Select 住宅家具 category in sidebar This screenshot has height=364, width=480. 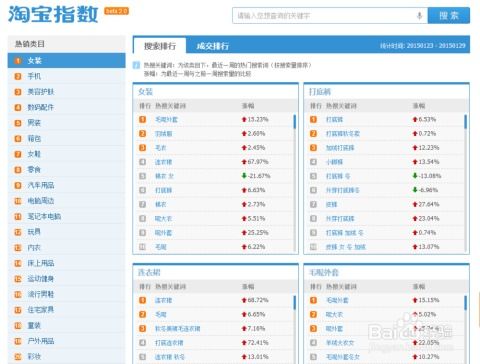pos(67,310)
